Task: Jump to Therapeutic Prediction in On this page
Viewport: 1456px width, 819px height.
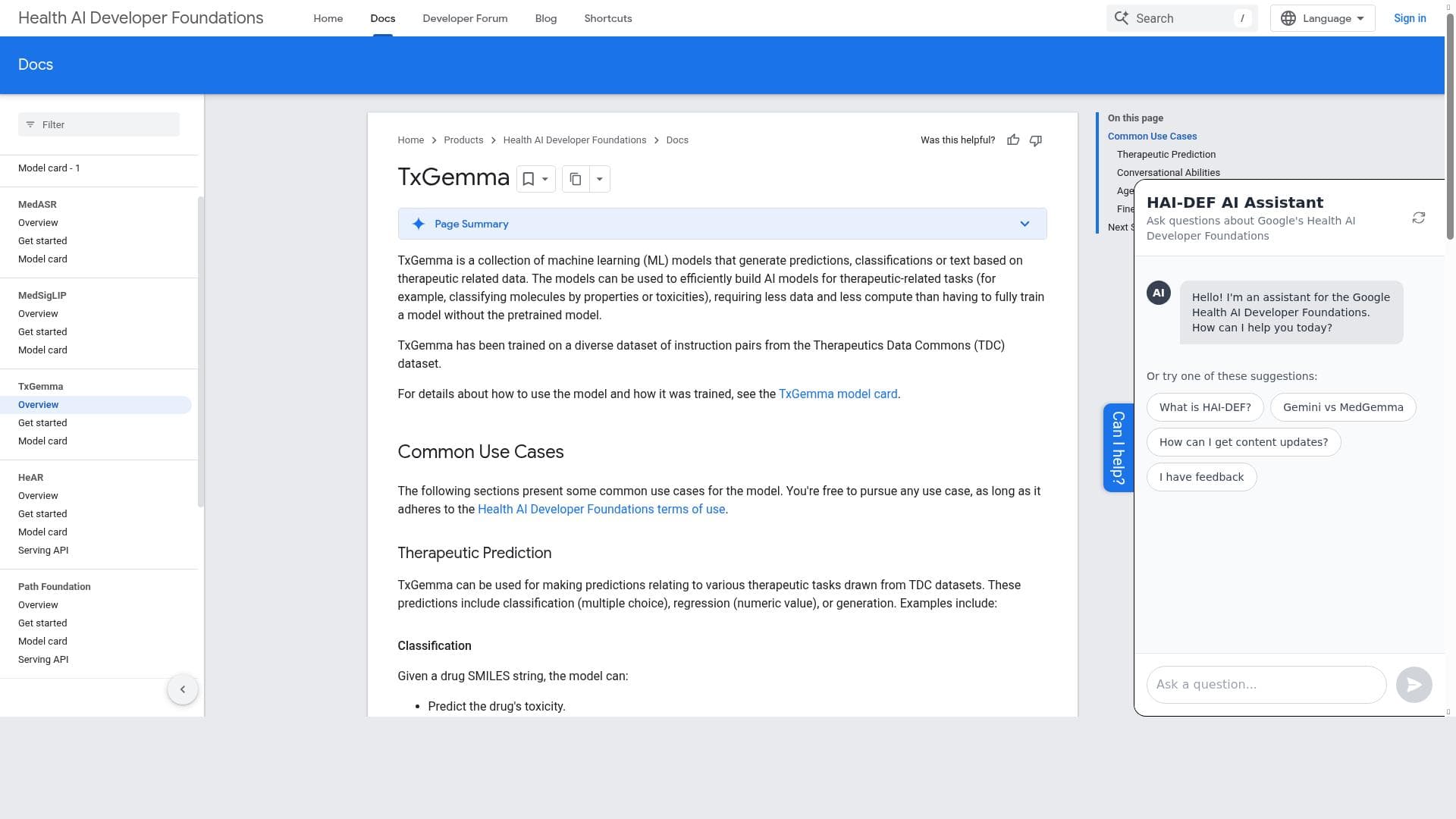Action: pyautogui.click(x=1166, y=155)
